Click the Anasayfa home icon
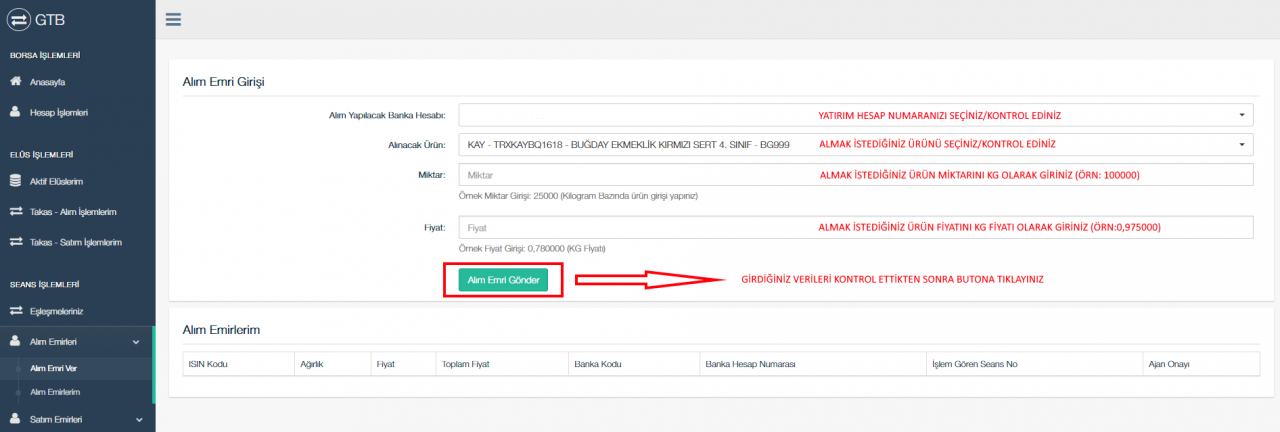 15,82
